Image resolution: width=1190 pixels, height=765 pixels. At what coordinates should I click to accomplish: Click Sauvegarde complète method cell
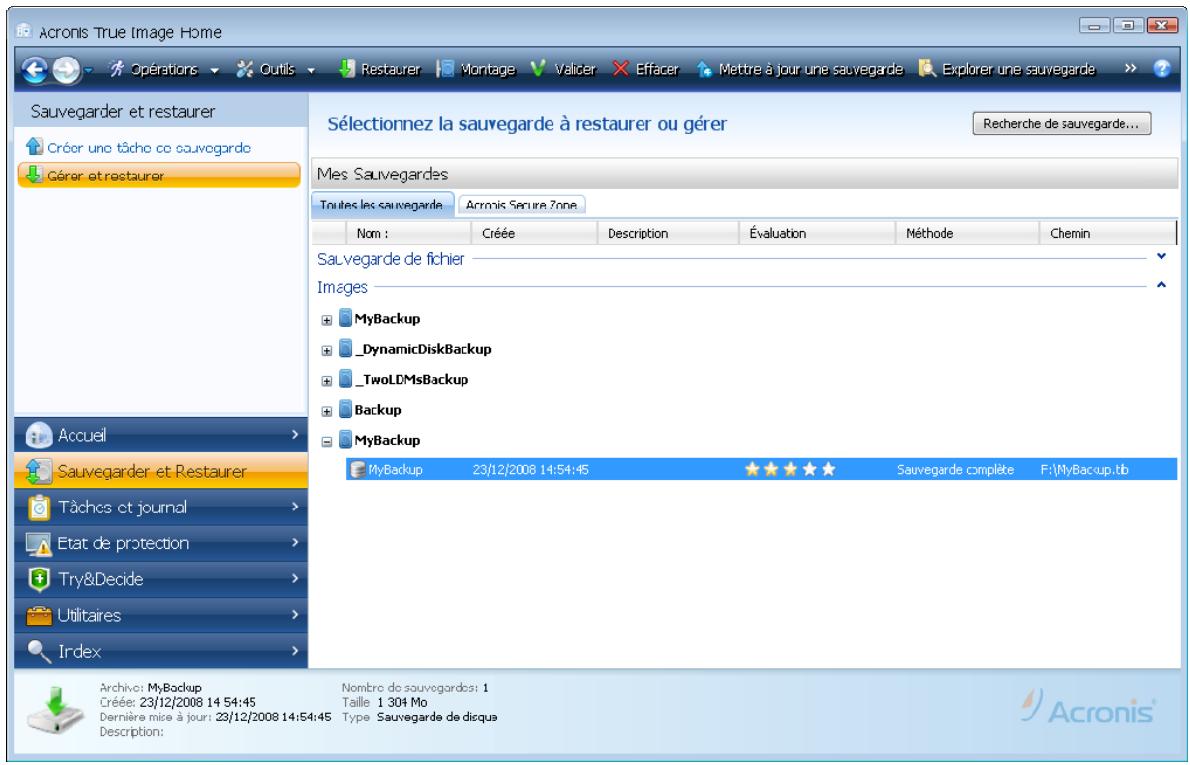click(x=955, y=470)
